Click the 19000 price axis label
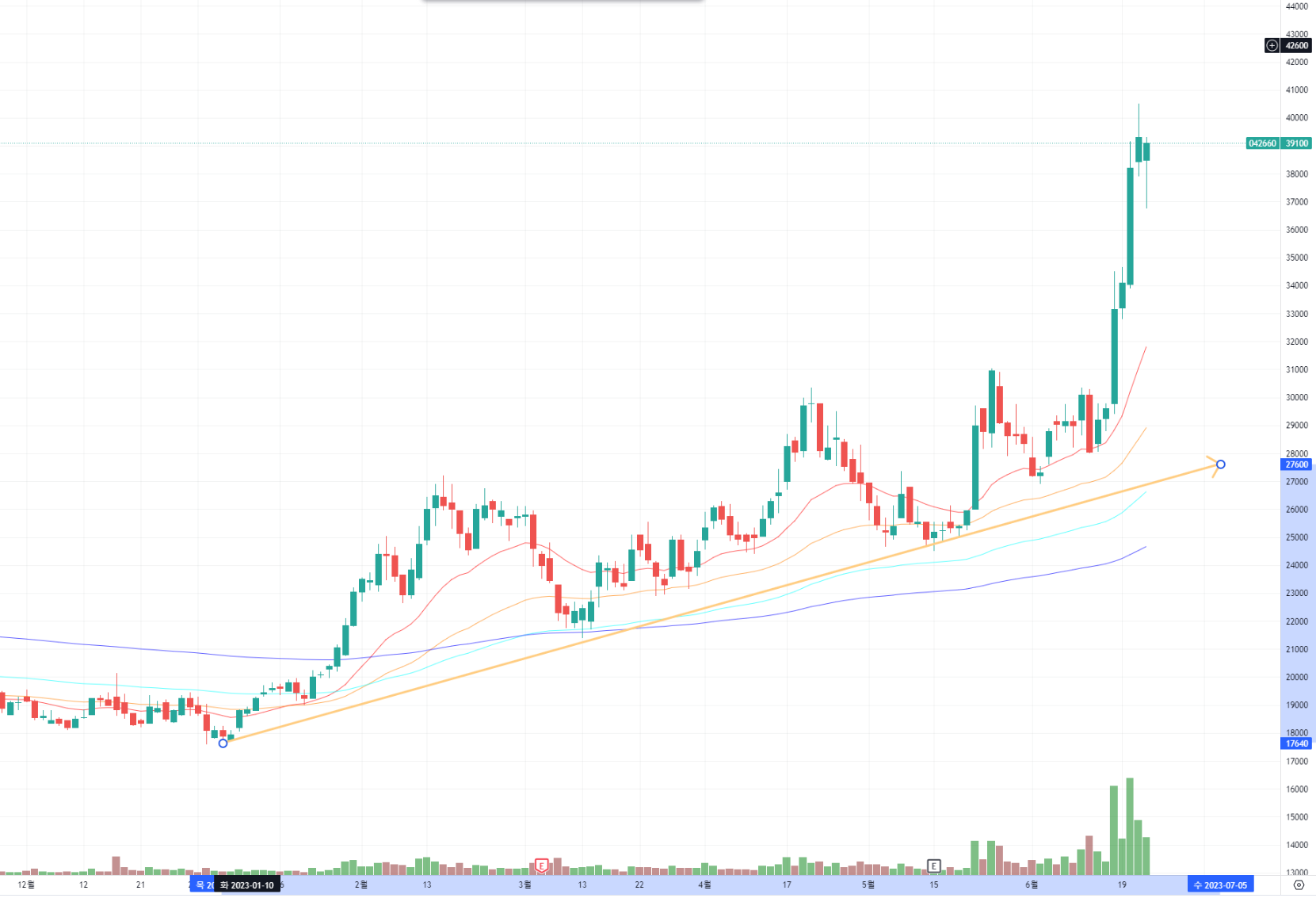The image size is (1316, 898). 1297,705
